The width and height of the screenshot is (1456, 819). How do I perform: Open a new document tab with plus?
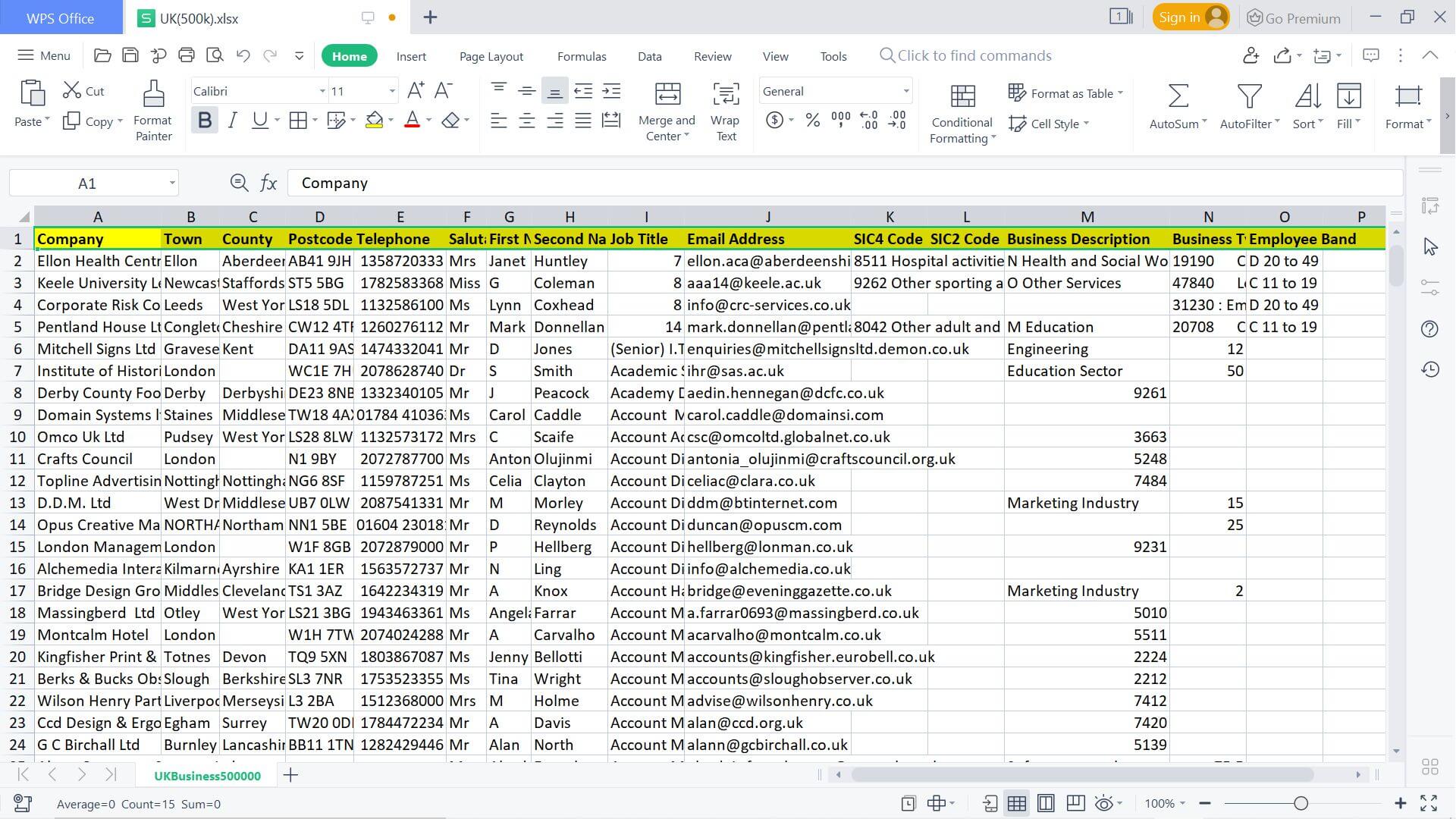pyautogui.click(x=430, y=17)
